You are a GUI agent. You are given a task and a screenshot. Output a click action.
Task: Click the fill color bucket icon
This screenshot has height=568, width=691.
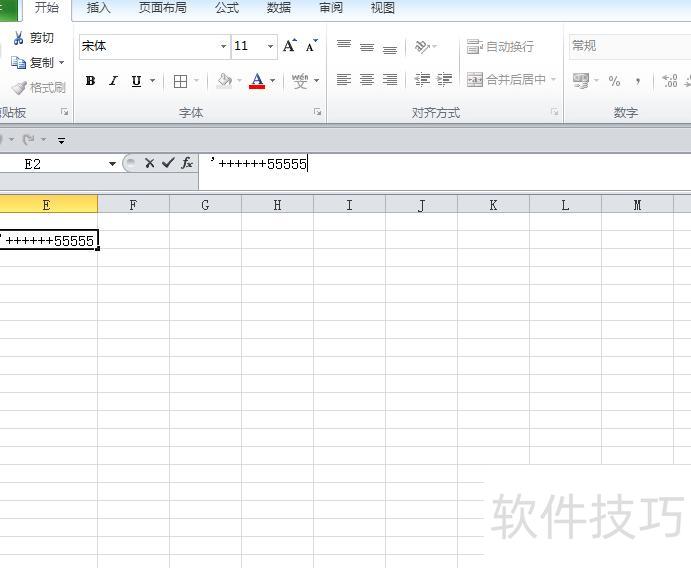(x=225, y=81)
